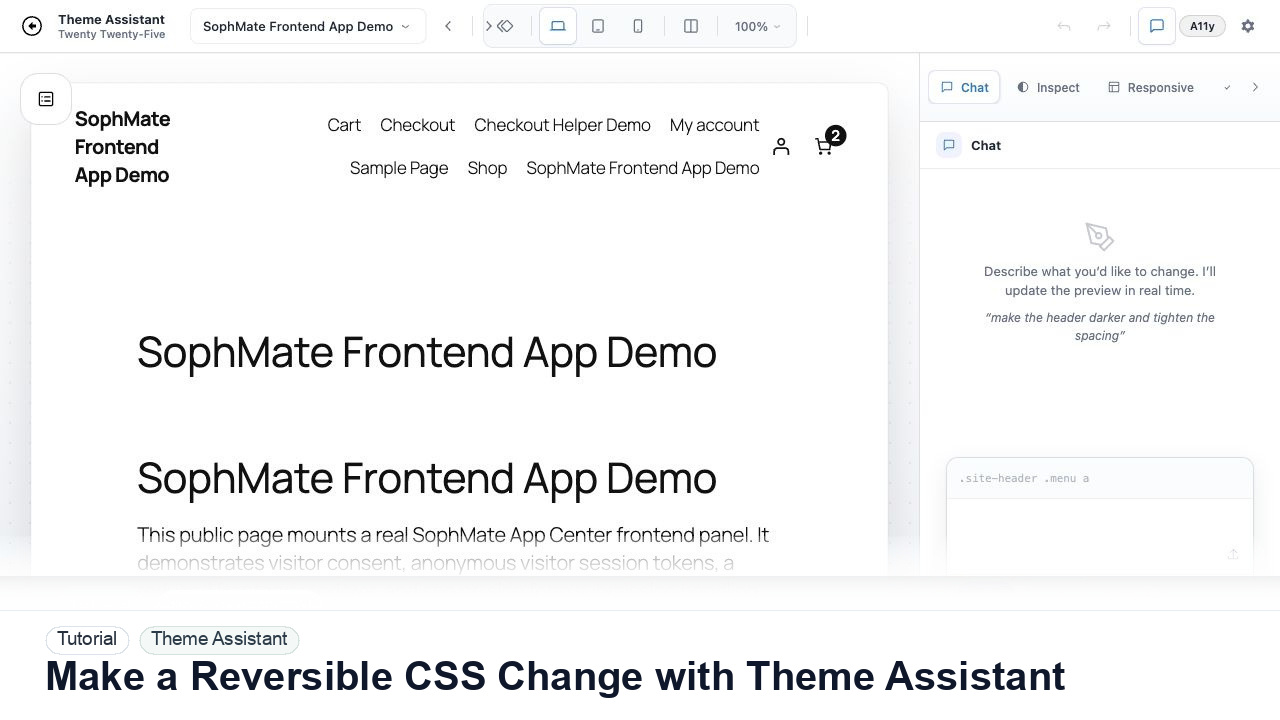Click the small checkmark tab icon

[x=1227, y=87]
